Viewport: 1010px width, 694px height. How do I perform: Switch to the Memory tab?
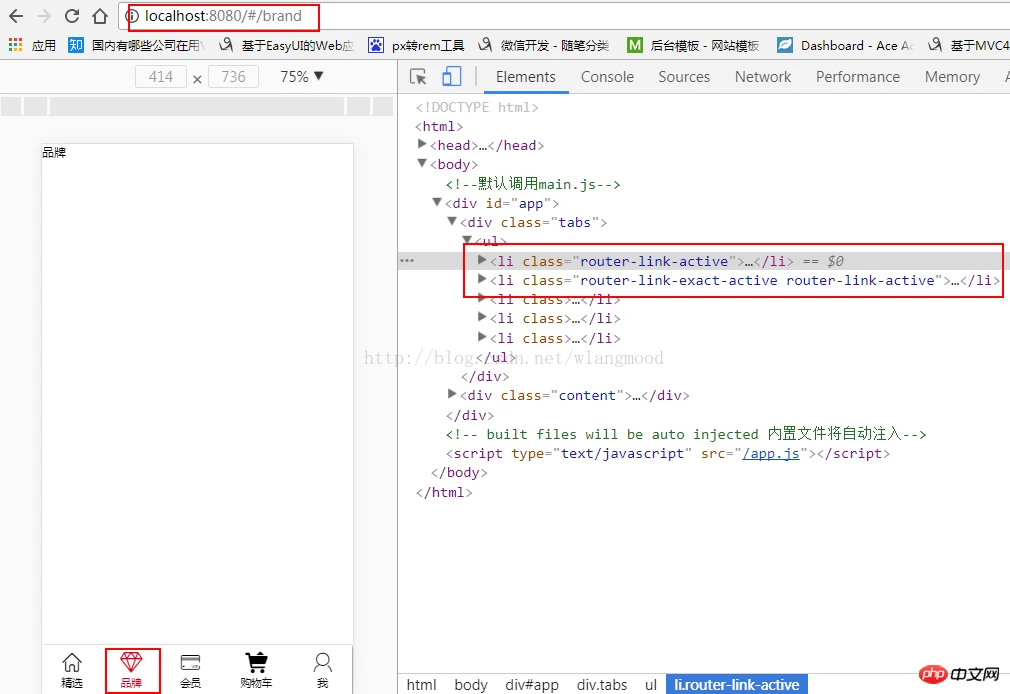(x=952, y=77)
